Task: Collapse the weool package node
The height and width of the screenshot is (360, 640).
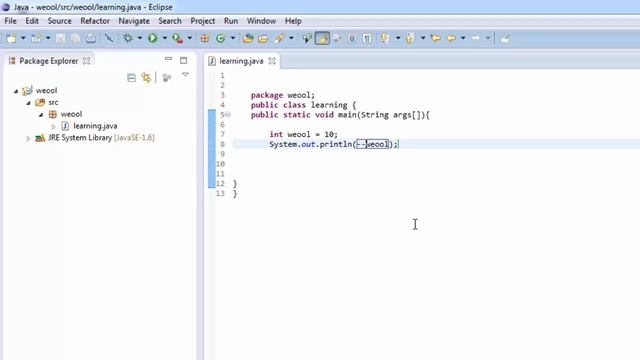Action: [41, 115]
